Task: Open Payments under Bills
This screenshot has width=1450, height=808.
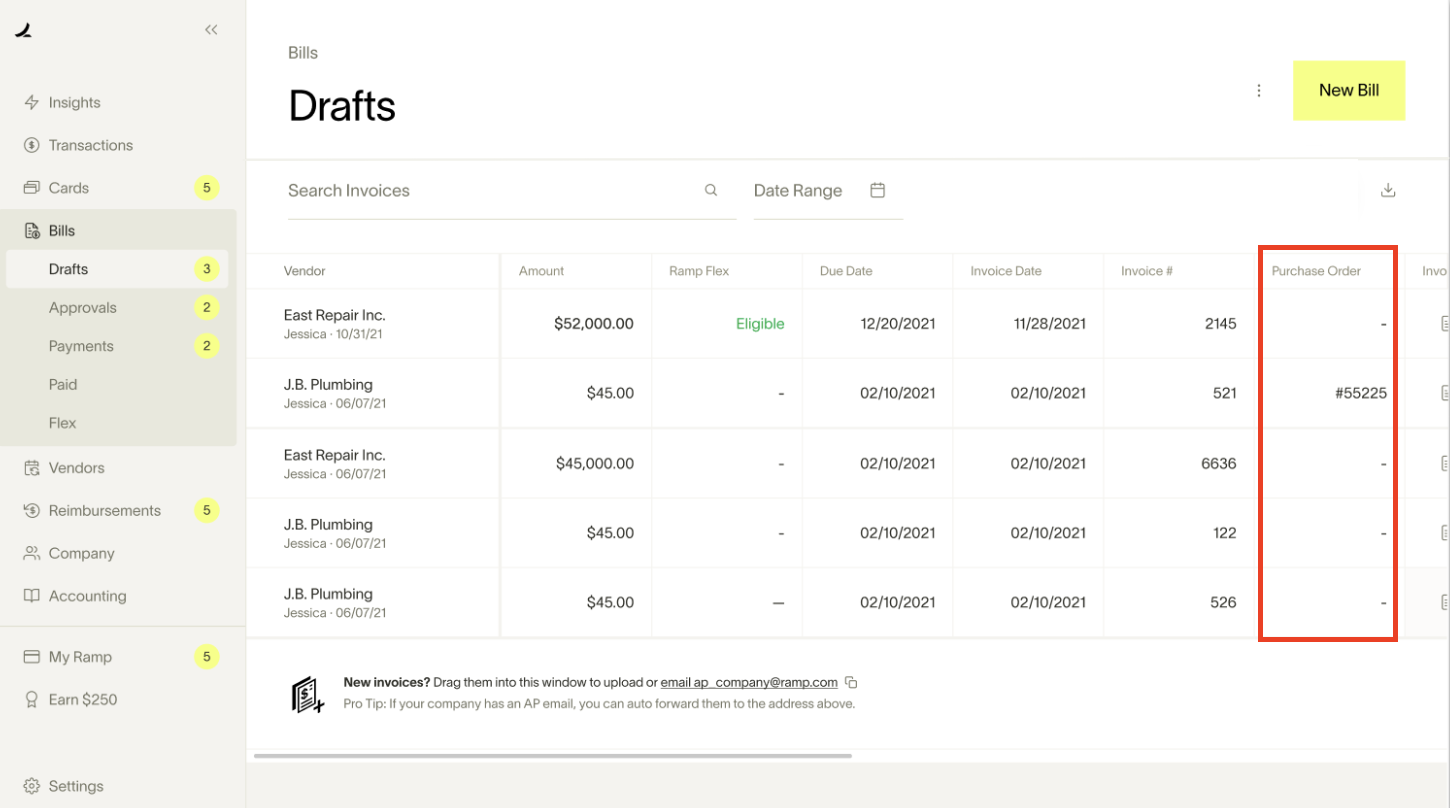Action: (x=81, y=346)
